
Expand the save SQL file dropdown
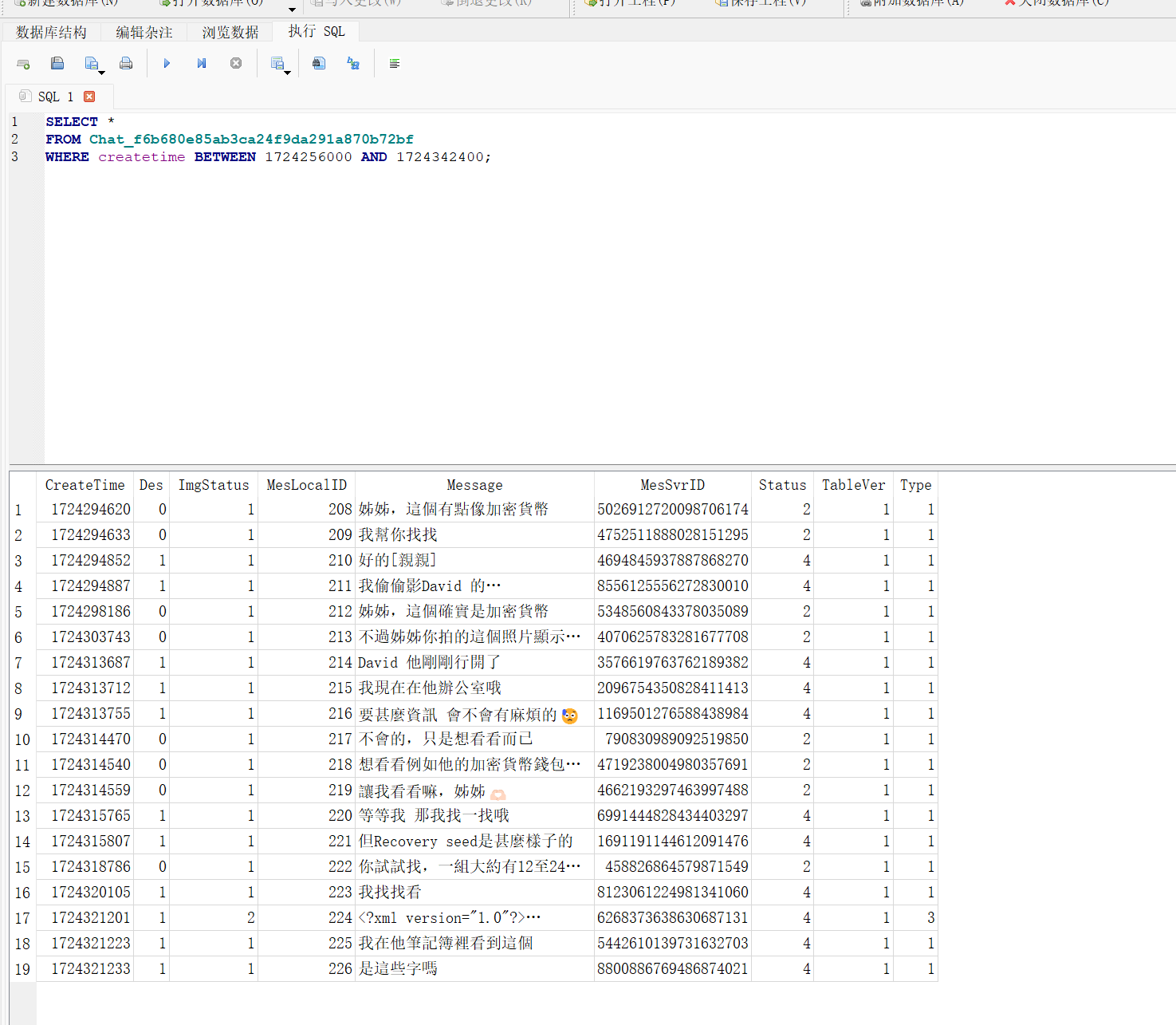tap(102, 73)
